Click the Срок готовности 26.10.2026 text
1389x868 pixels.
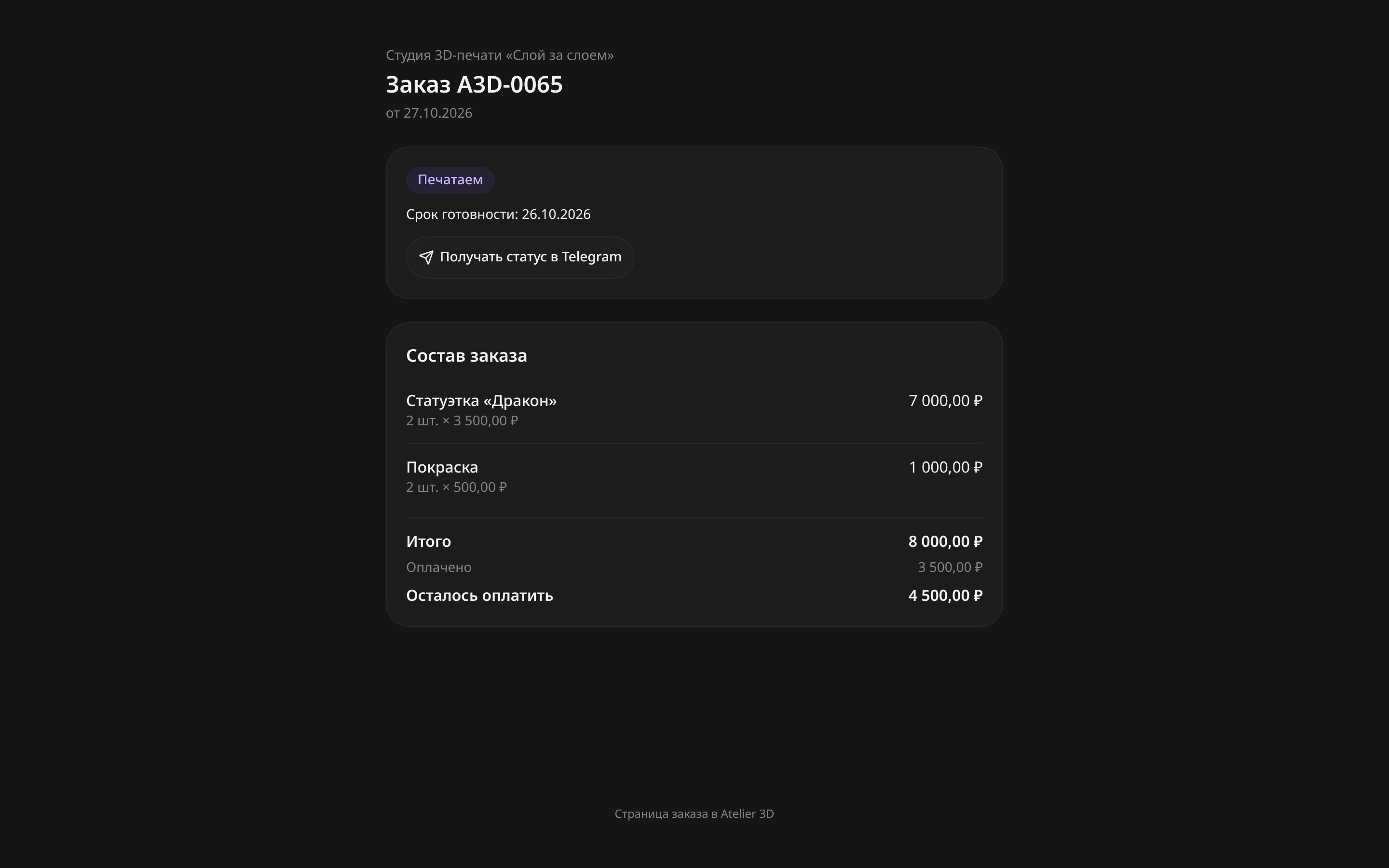click(498, 214)
